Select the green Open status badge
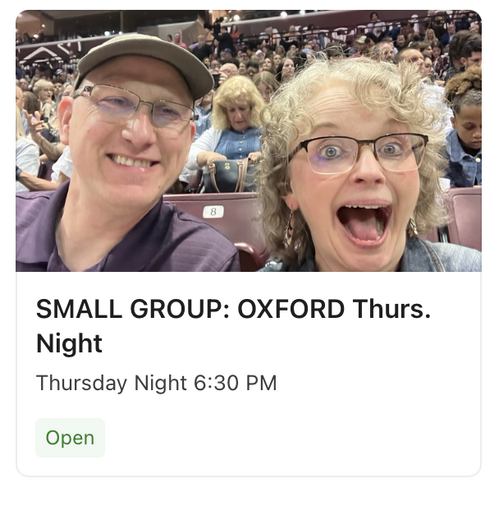Image resolution: width=499 pixels, height=529 pixels. coord(70,438)
